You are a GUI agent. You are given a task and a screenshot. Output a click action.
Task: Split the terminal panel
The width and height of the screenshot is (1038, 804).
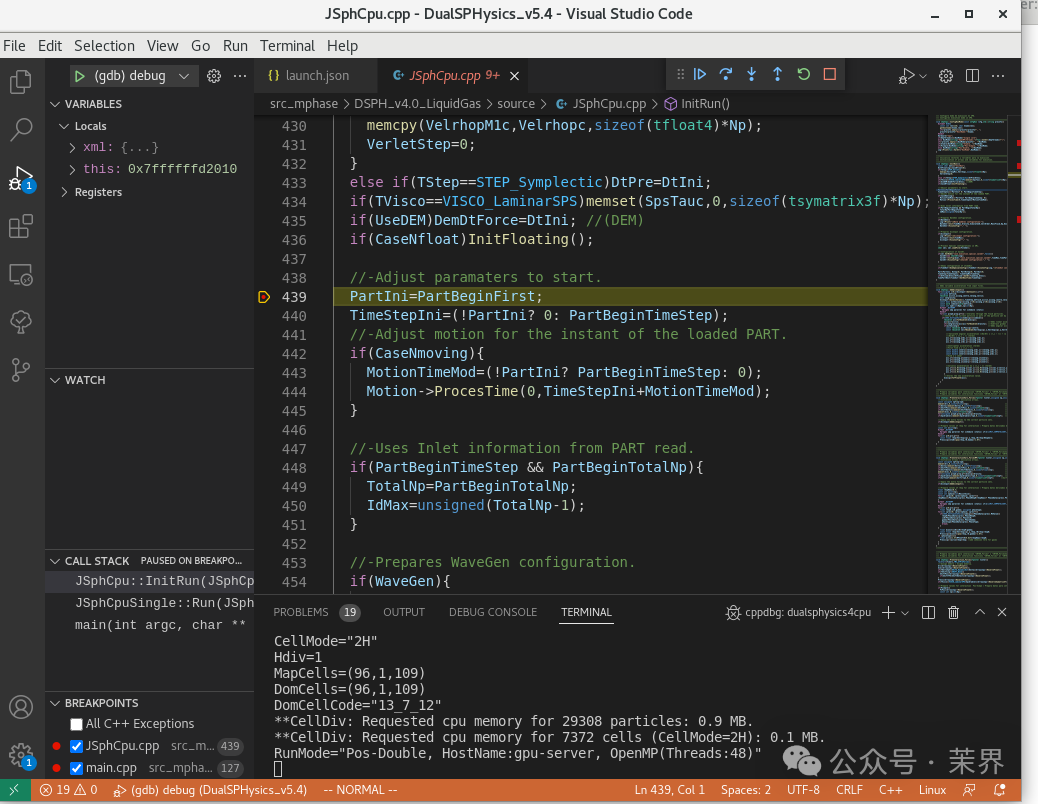[x=929, y=613]
